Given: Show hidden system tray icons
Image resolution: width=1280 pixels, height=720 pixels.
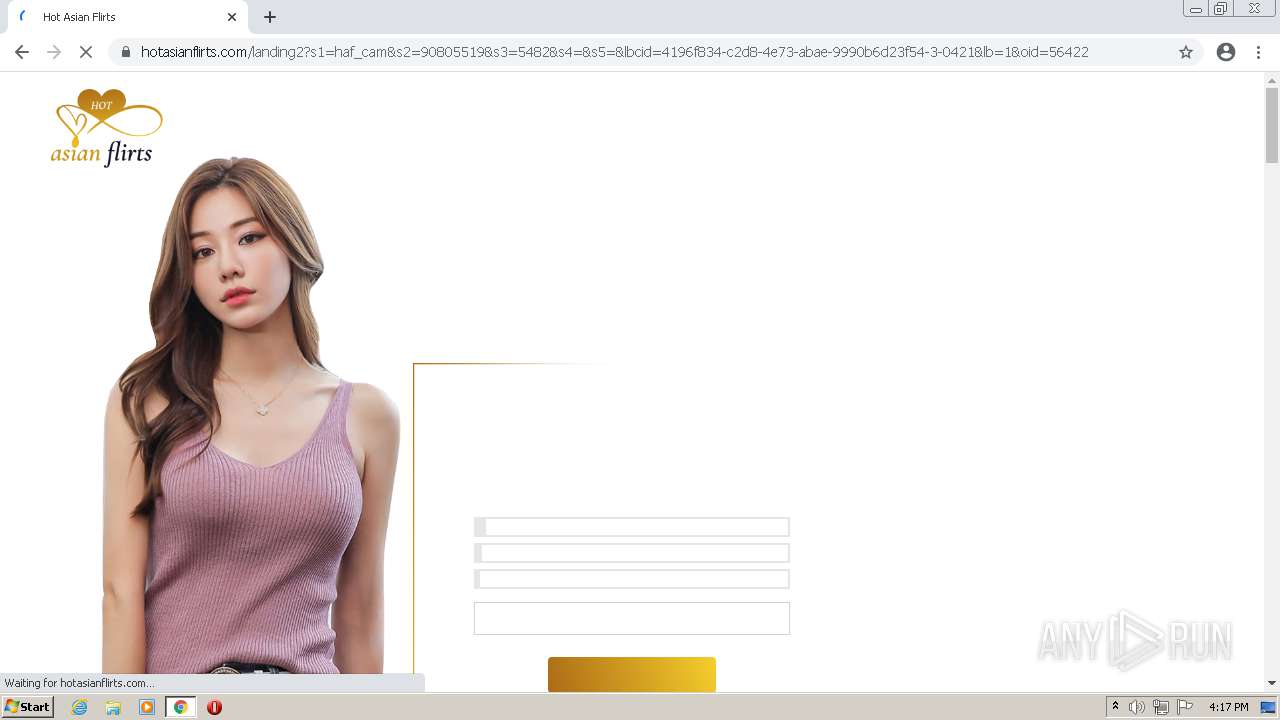Looking at the screenshot, I should [1116, 707].
